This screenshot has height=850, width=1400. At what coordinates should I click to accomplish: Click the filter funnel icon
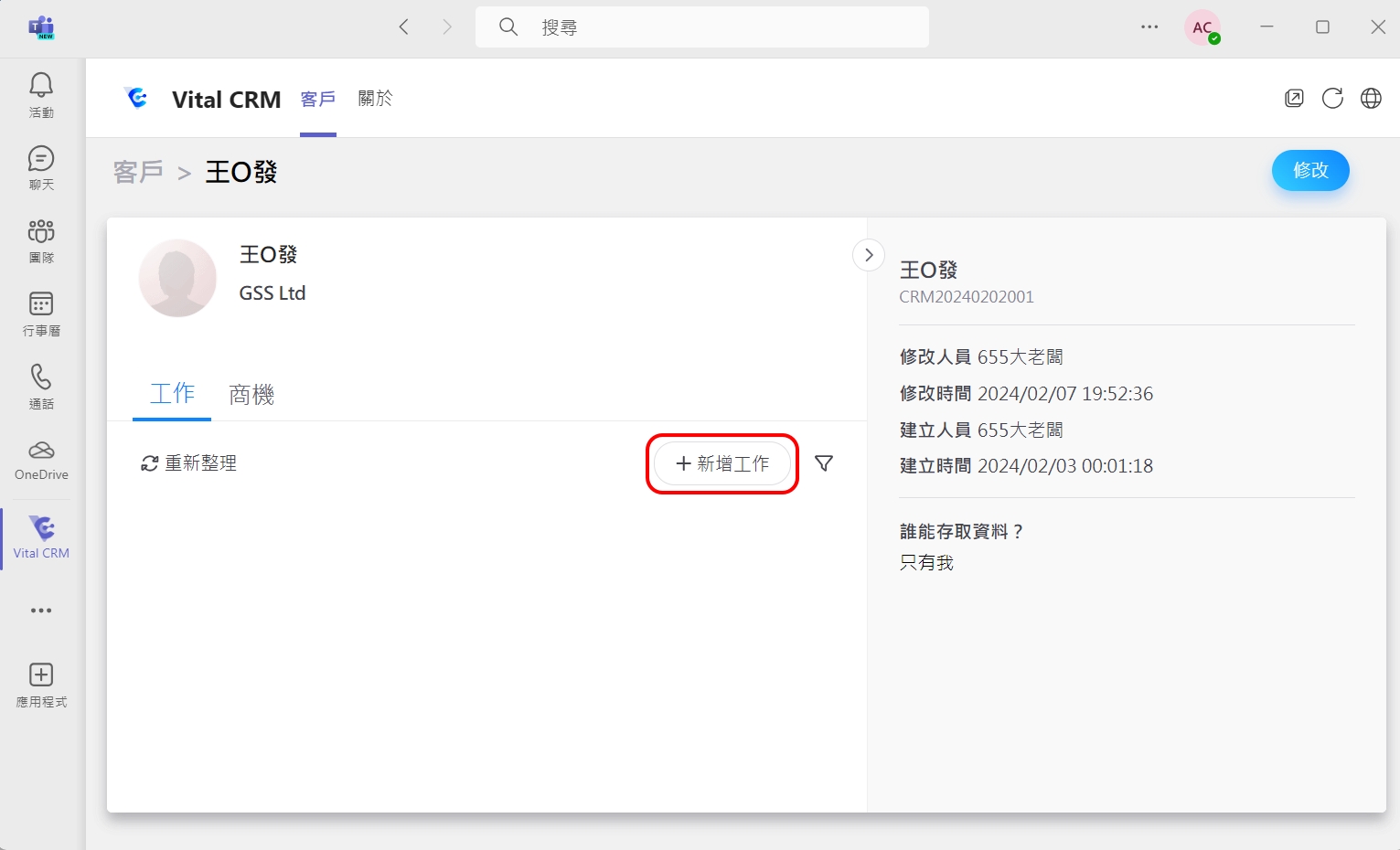point(824,463)
